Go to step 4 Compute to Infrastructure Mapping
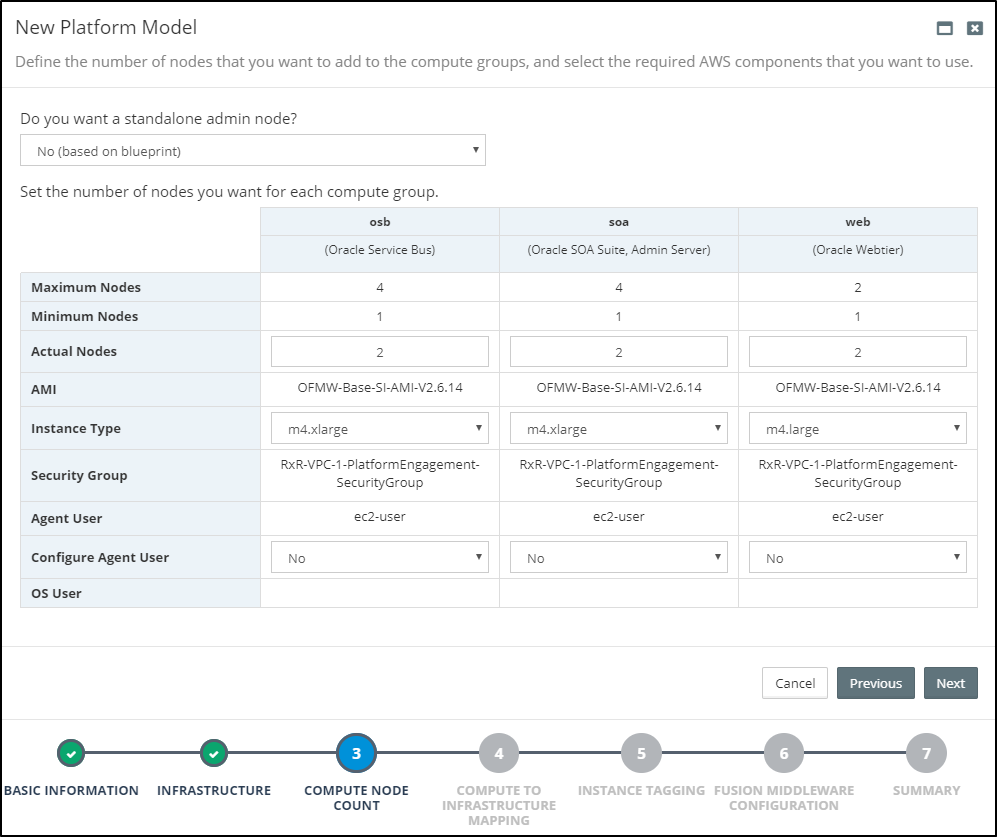Screen dimensions: 997x837 point(499,754)
